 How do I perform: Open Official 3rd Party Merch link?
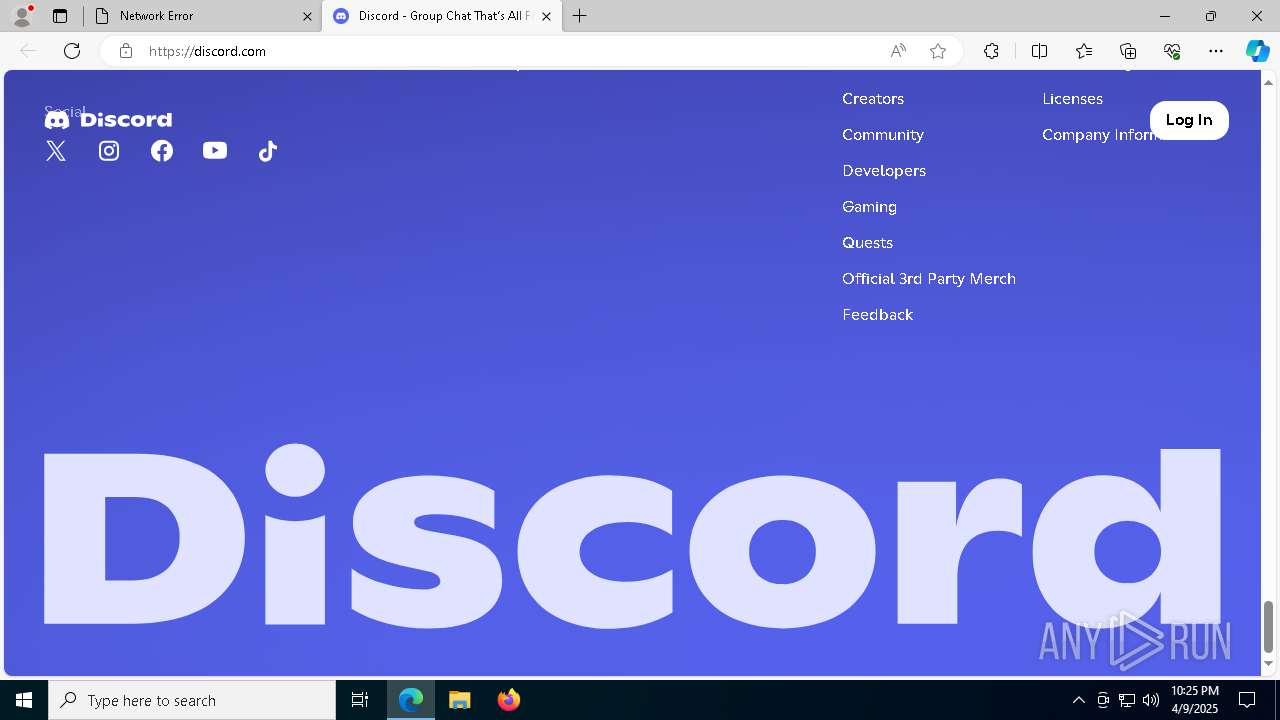click(x=929, y=279)
